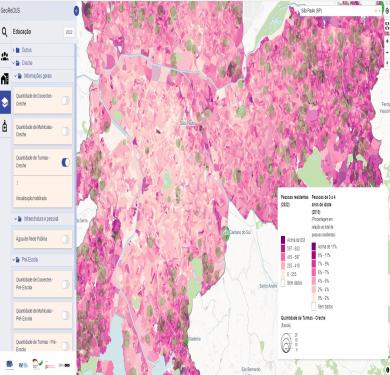
Task: Click the first partner logo in footer
Action: [9, 364]
